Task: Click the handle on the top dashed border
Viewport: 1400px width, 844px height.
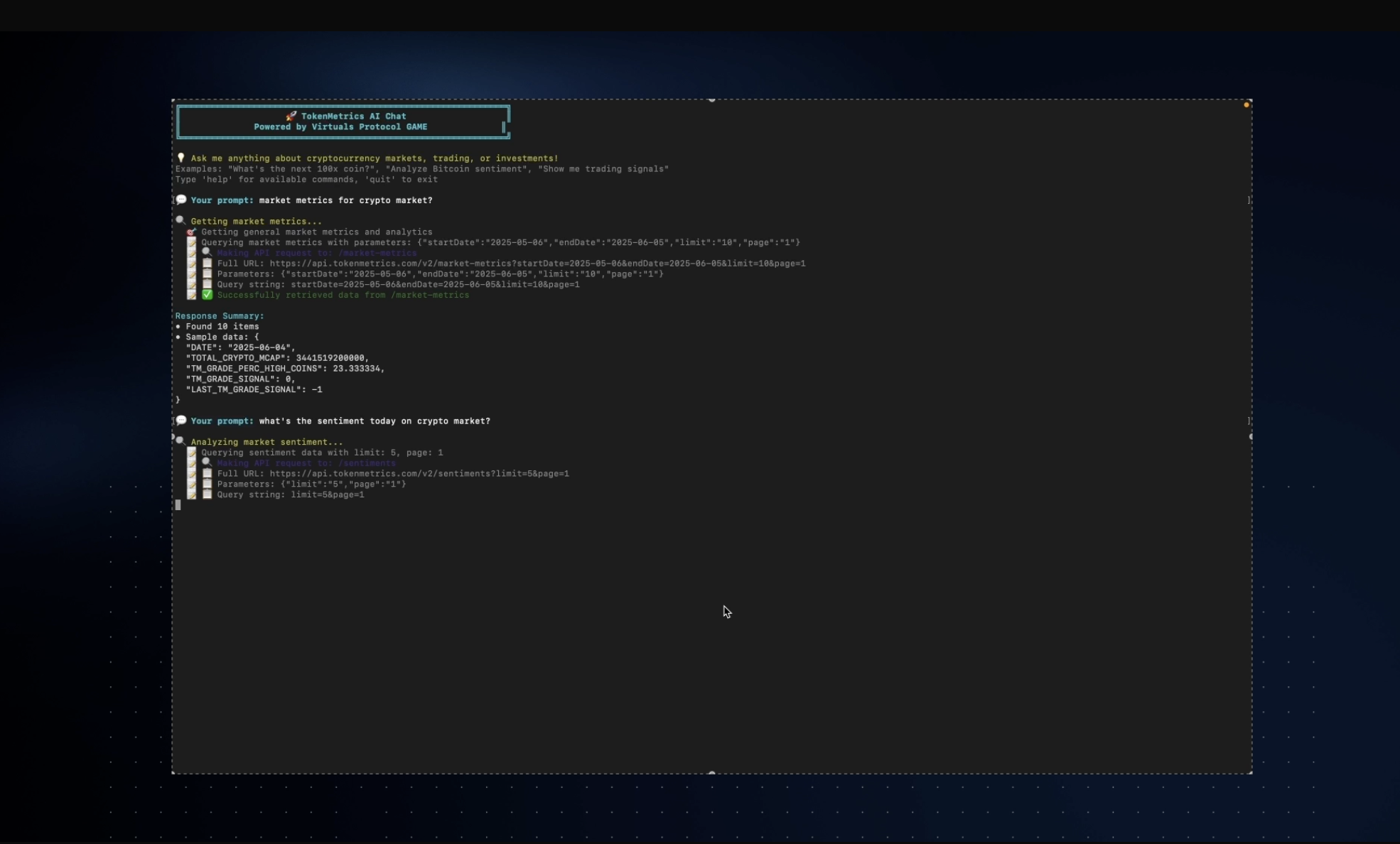Action: (711, 99)
